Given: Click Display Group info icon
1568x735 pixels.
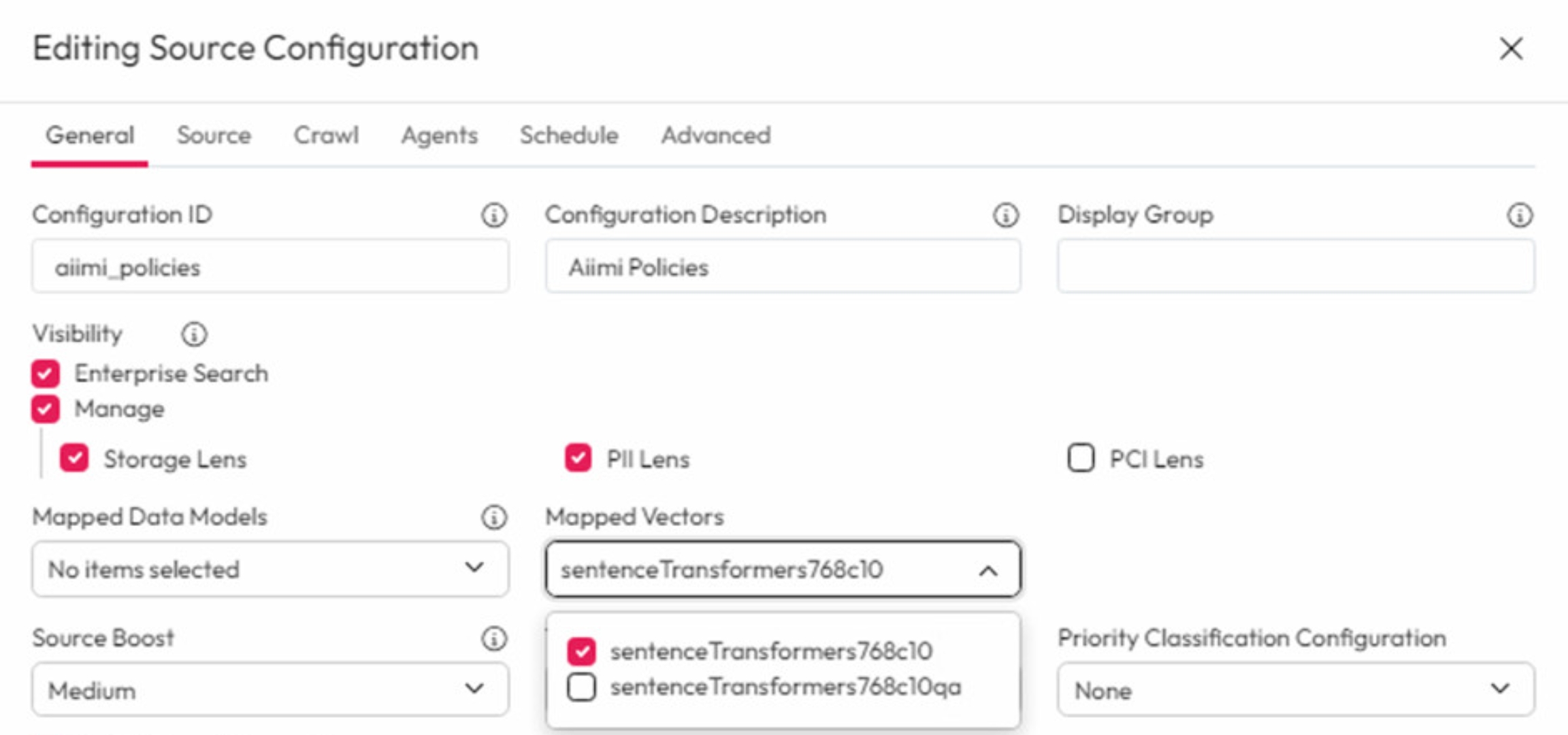Looking at the screenshot, I should tap(1520, 215).
